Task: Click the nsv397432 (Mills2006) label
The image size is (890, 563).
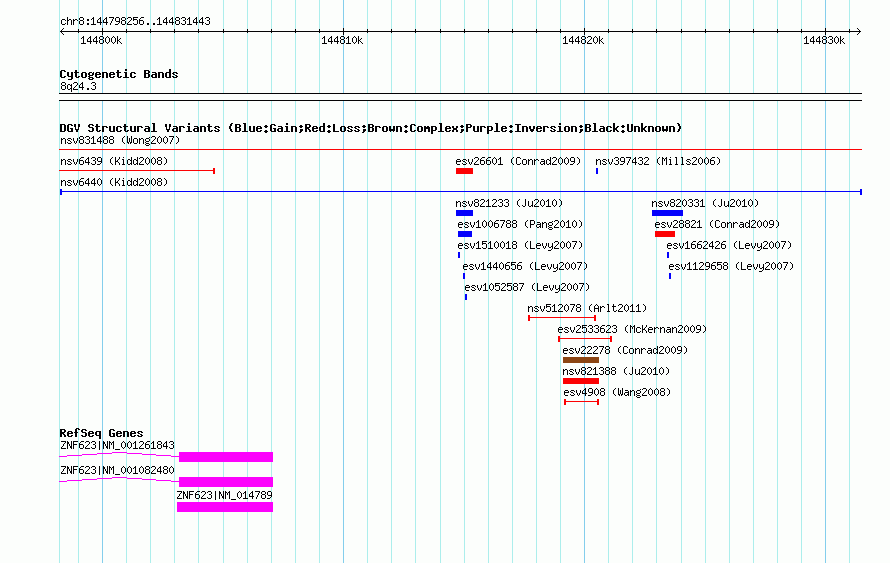Action: click(658, 161)
